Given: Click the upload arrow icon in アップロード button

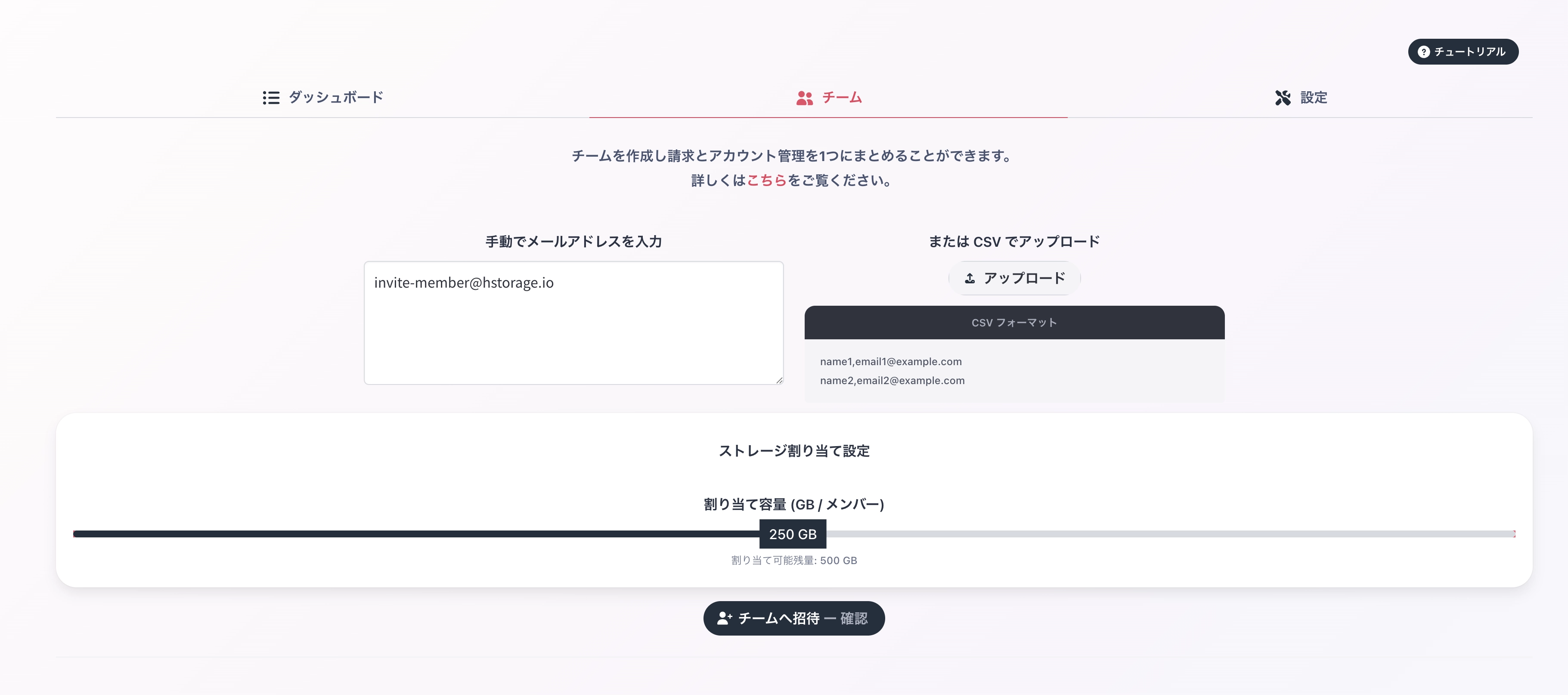Looking at the screenshot, I should click(970, 277).
